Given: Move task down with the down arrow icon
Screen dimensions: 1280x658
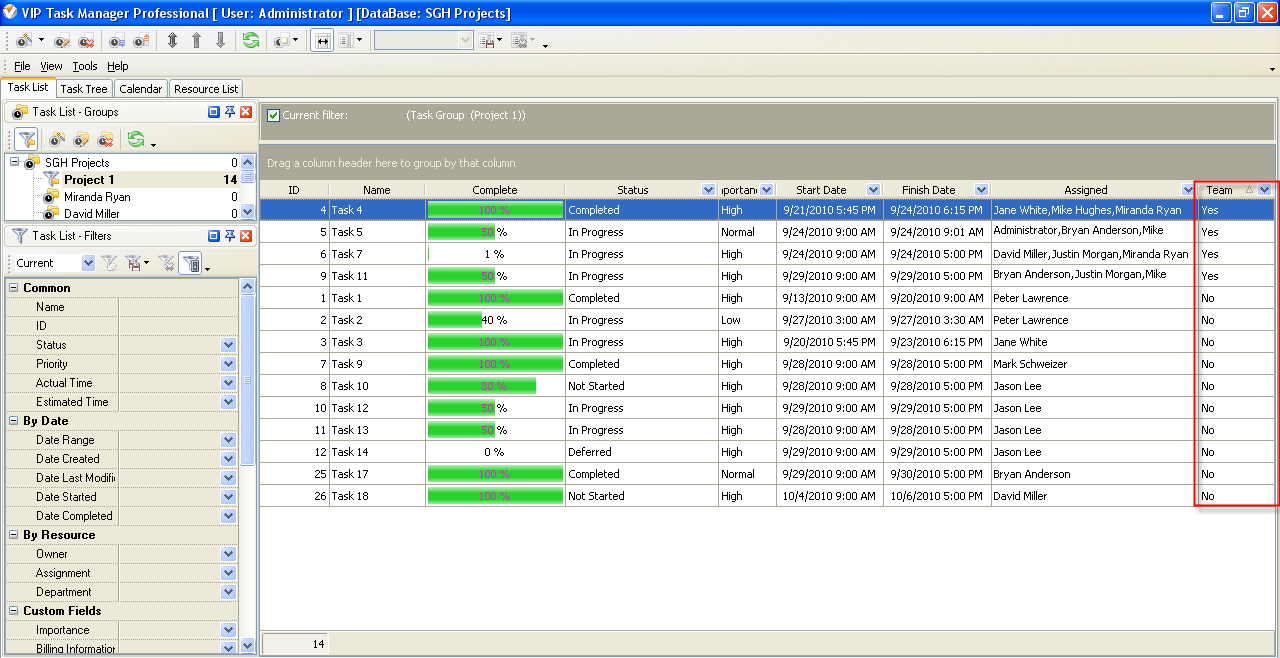Looking at the screenshot, I should point(220,41).
